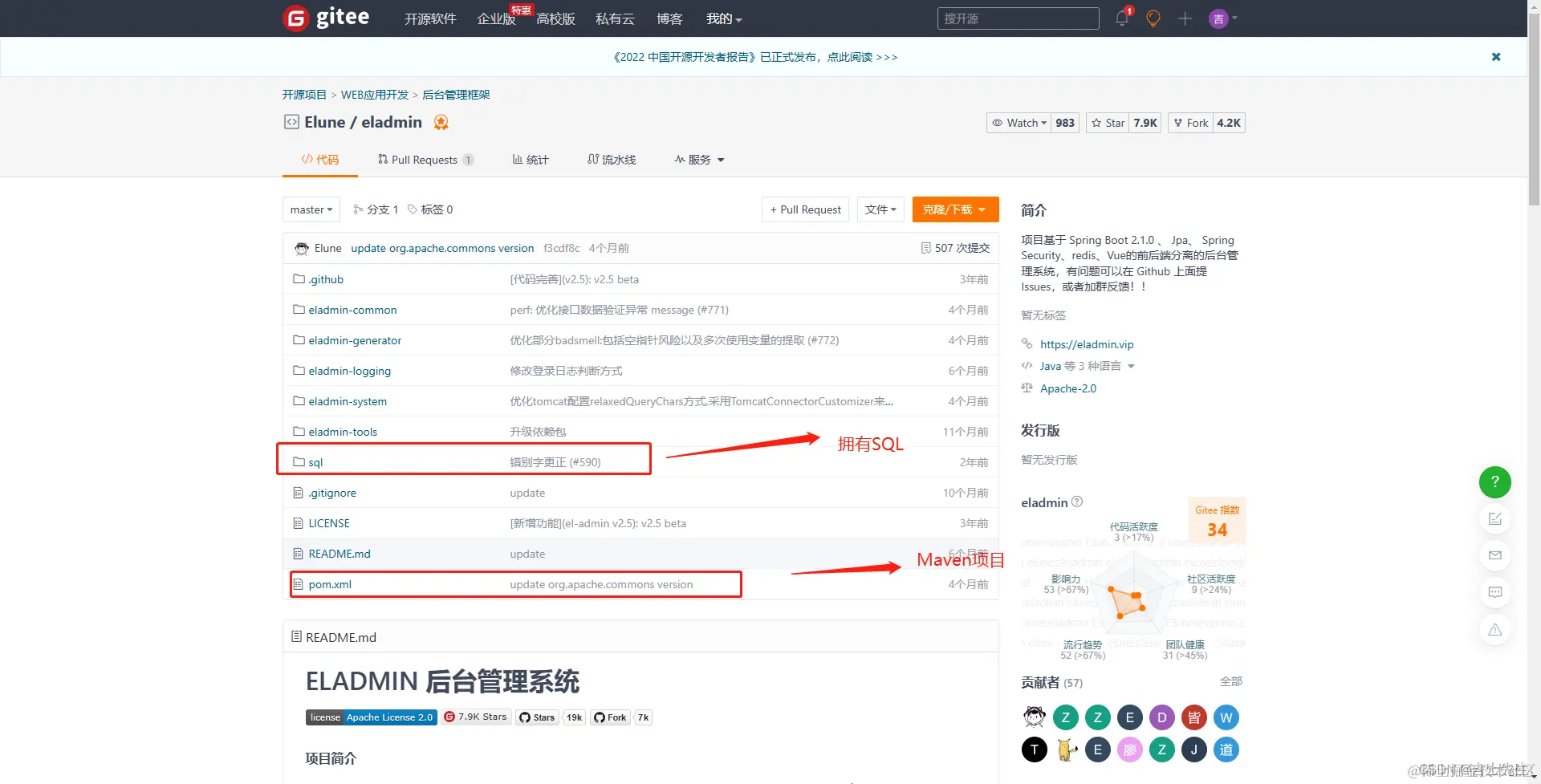Open the 开源软件 menu item
This screenshot has height=784, width=1541.
(430, 18)
